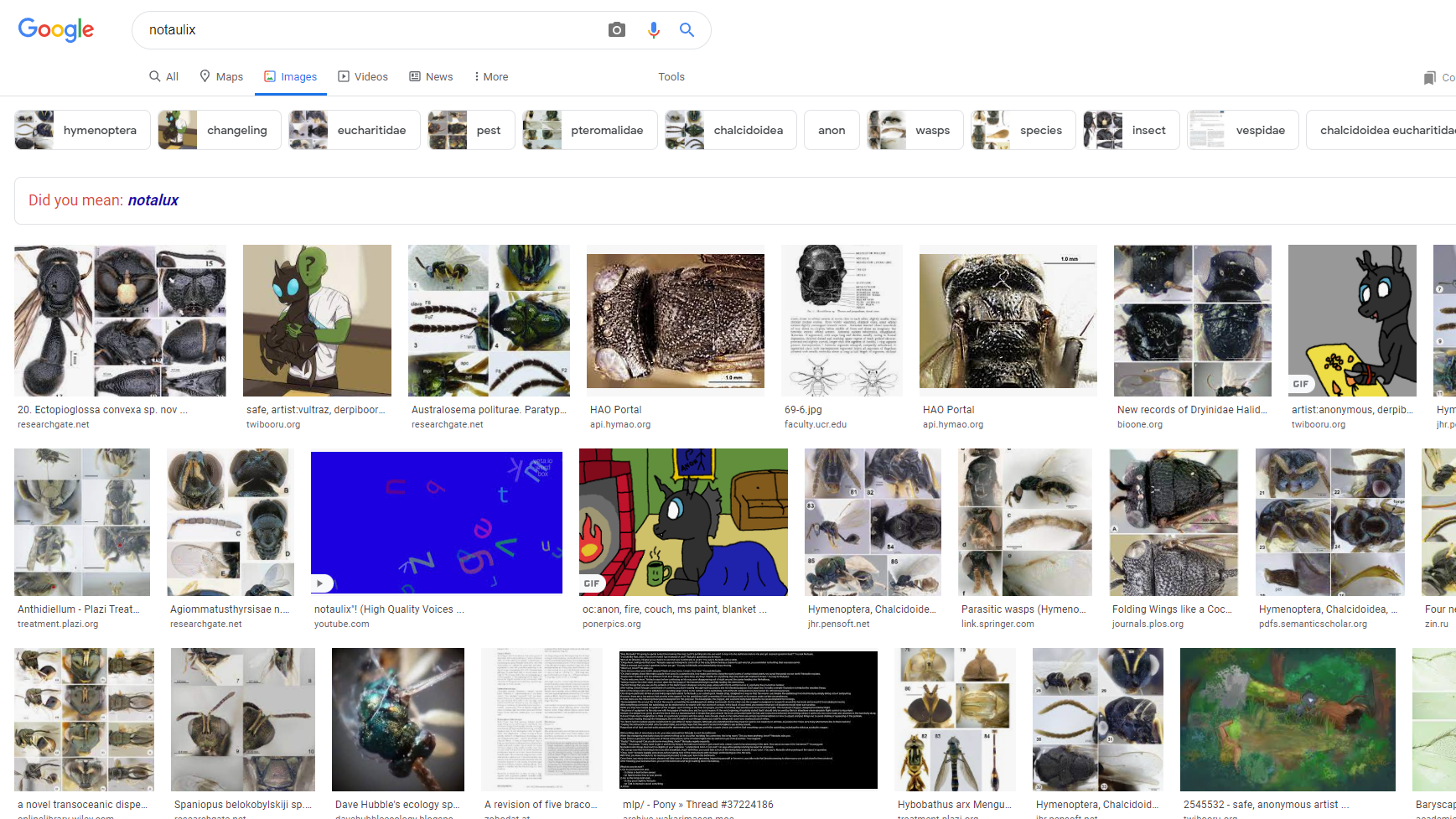
Task: Start voice search with microphone icon
Action: click(x=654, y=30)
